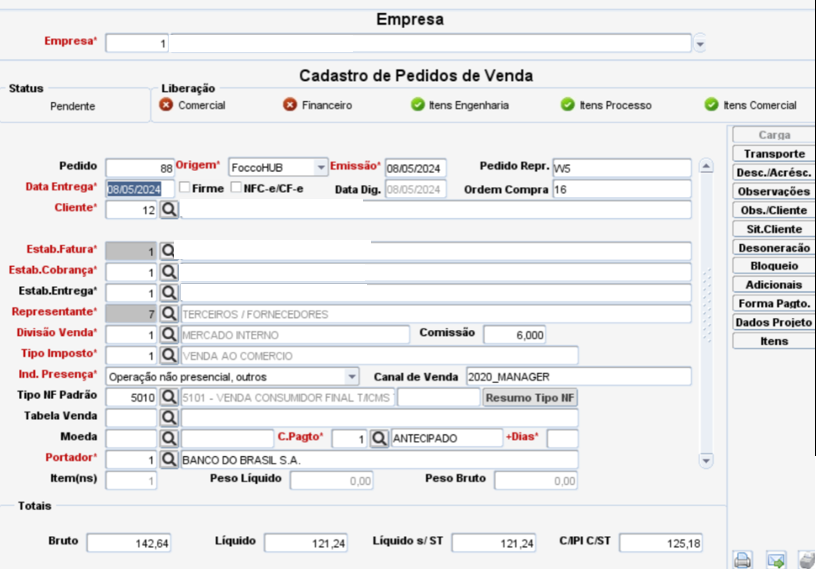The image size is (816, 569).
Task: Click the Tabela Venda code field
Action: pyautogui.click(x=131, y=418)
